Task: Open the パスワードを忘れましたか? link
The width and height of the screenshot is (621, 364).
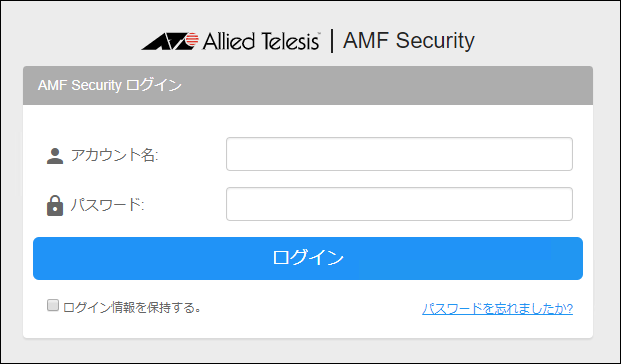Action: pyautogui.click(x=497, y=309)
